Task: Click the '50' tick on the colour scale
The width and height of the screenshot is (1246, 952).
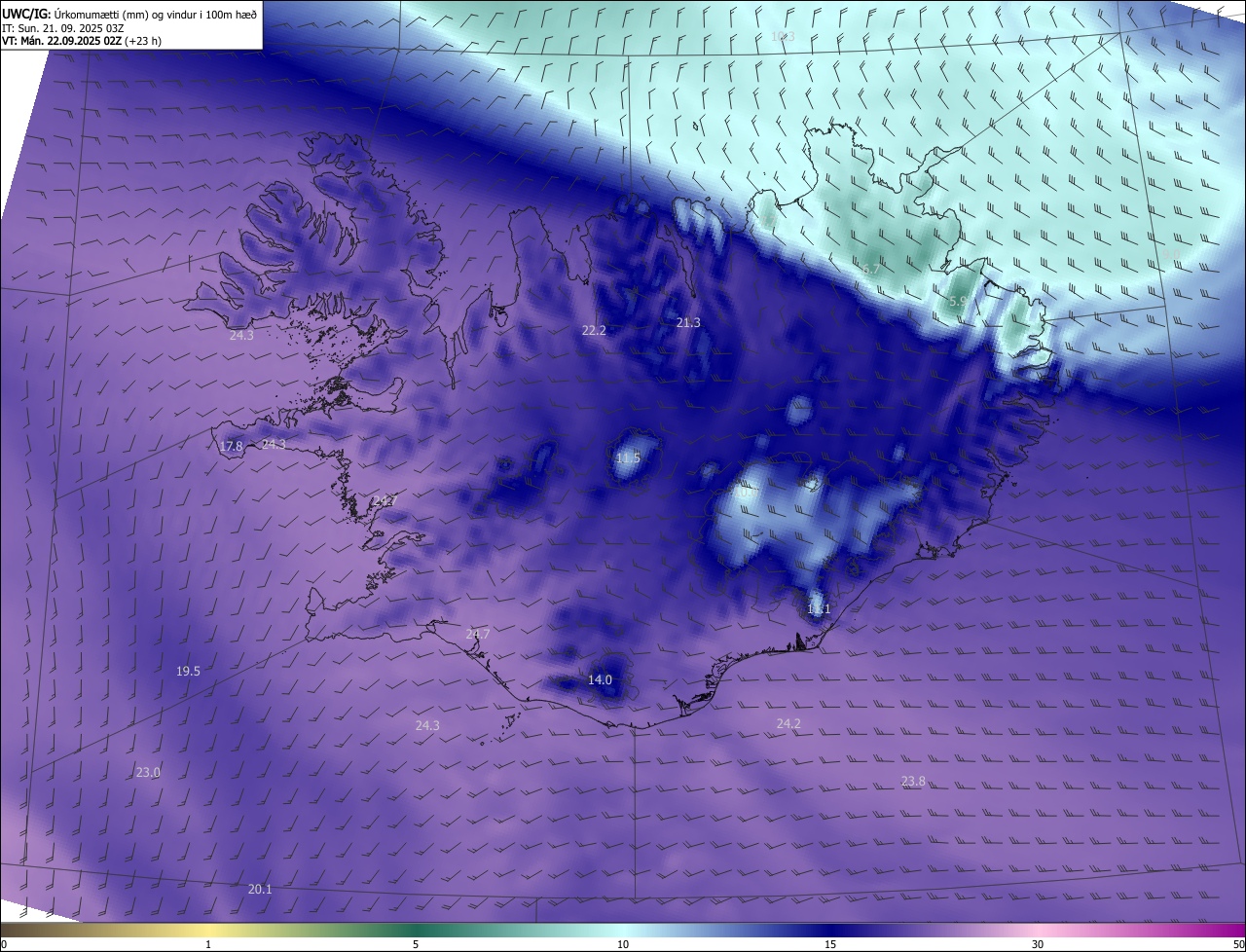Action: pyautogui.click(x=1238, y=944)
